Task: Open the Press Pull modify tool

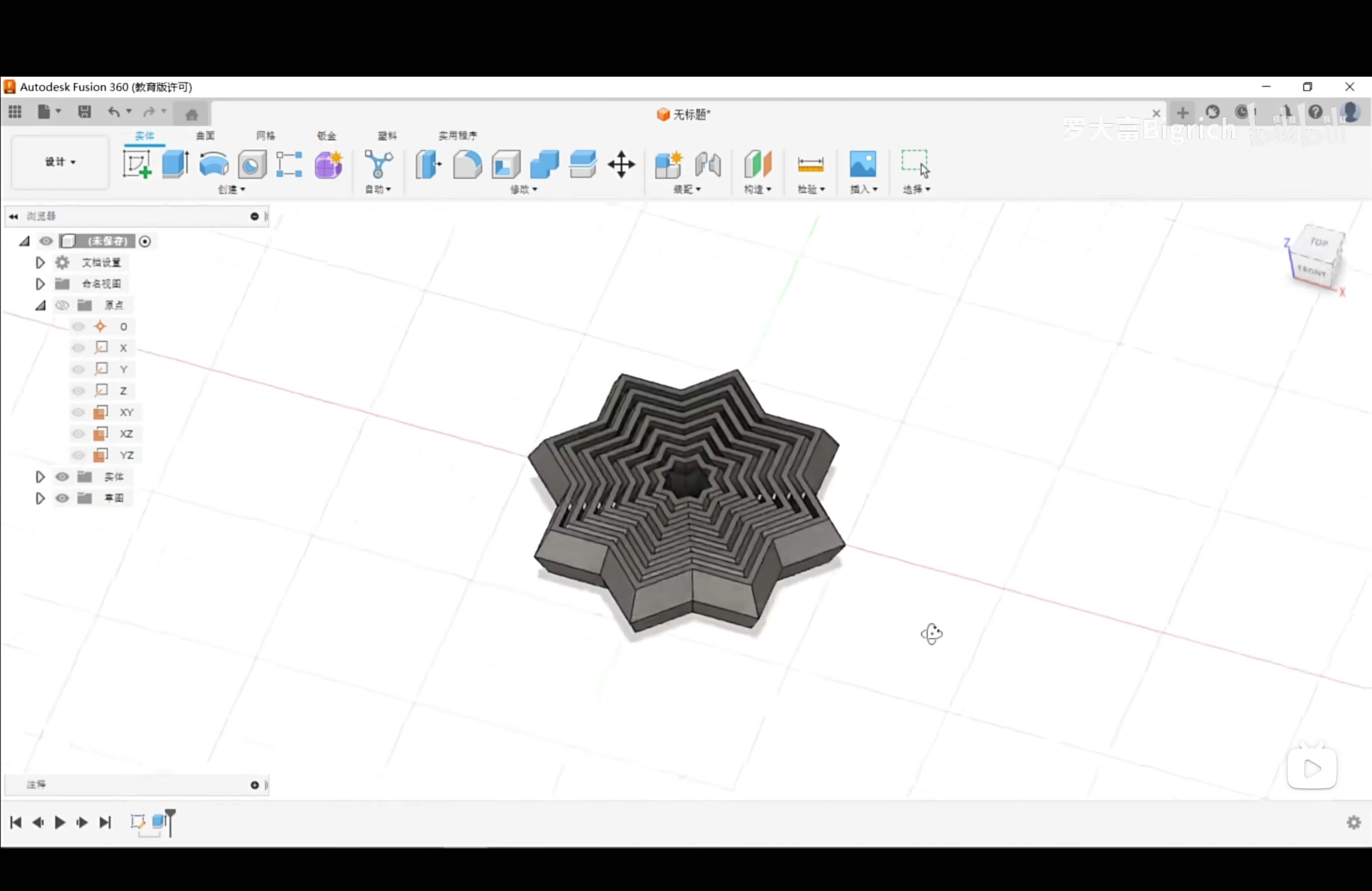Action: tap(427, 164)
